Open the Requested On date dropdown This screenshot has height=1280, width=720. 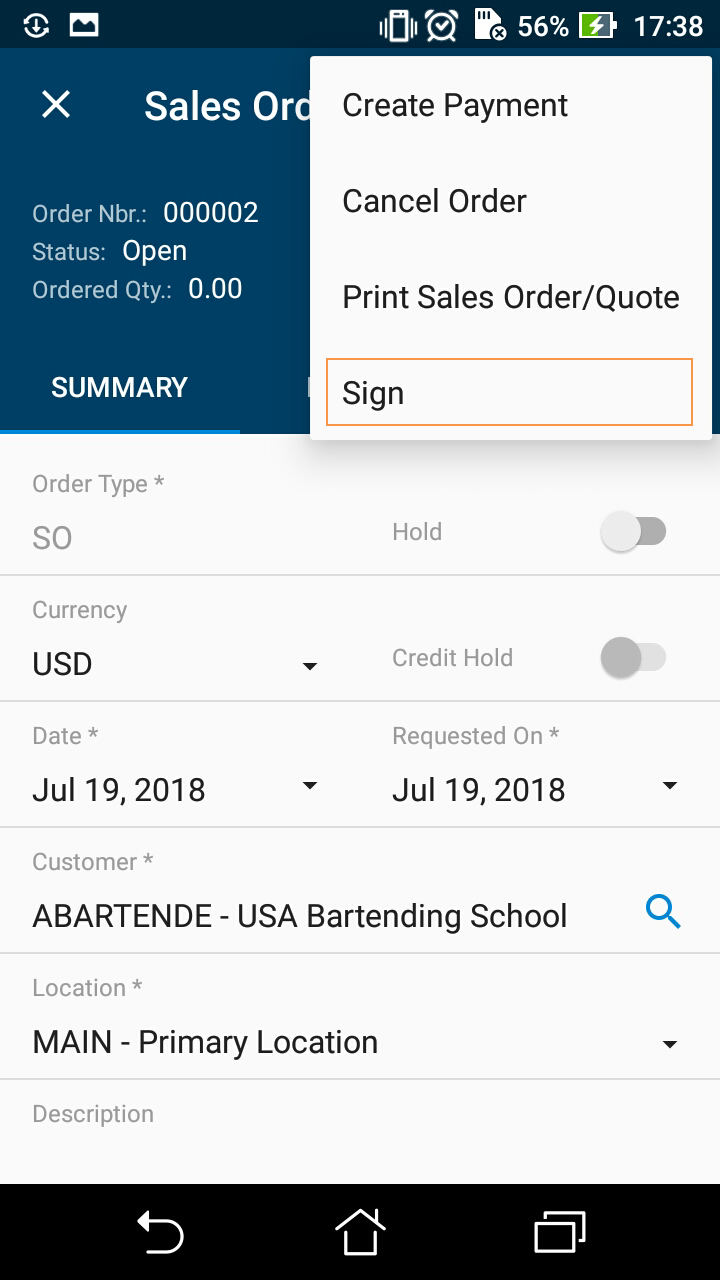(670, 787)
